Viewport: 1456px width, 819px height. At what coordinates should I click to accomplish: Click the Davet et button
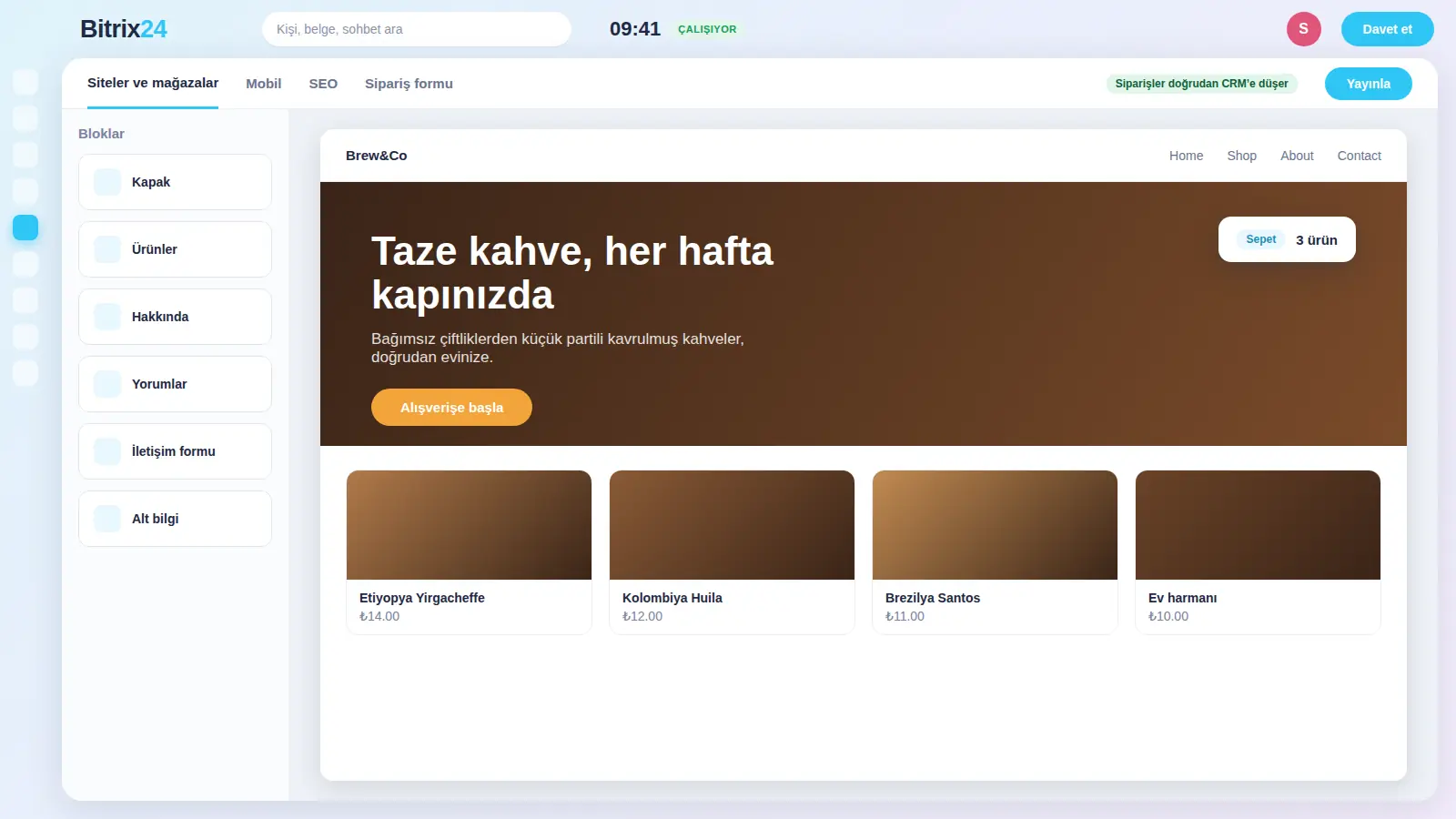(x=1387, y=29)
